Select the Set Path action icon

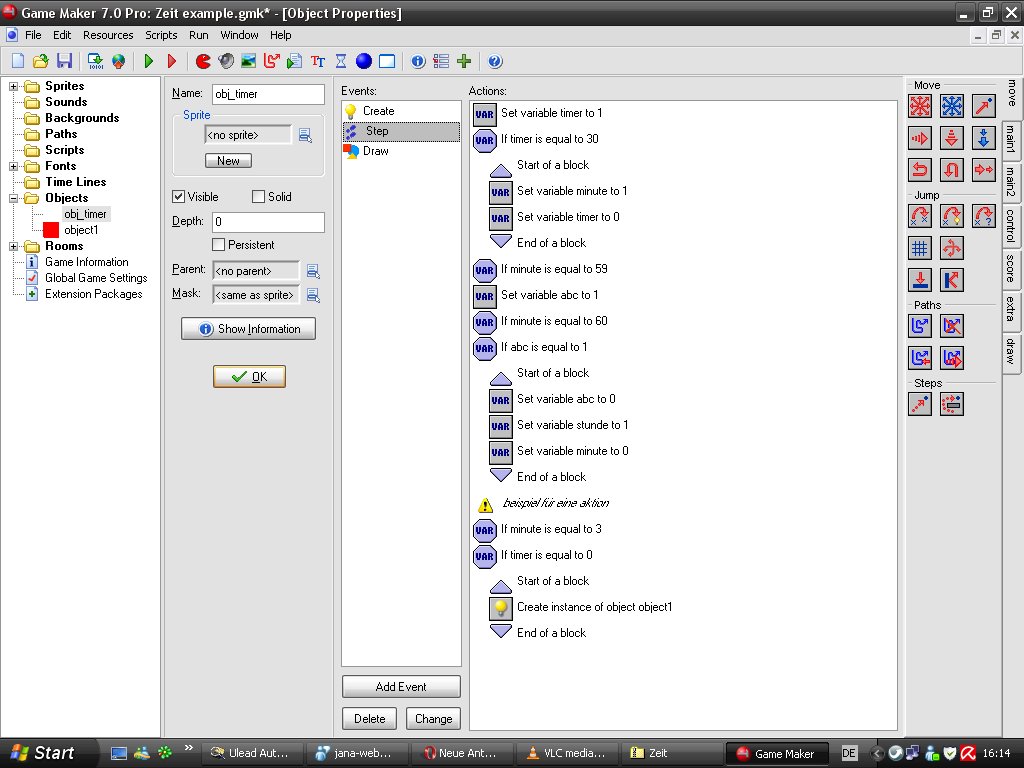coord(920,325)
